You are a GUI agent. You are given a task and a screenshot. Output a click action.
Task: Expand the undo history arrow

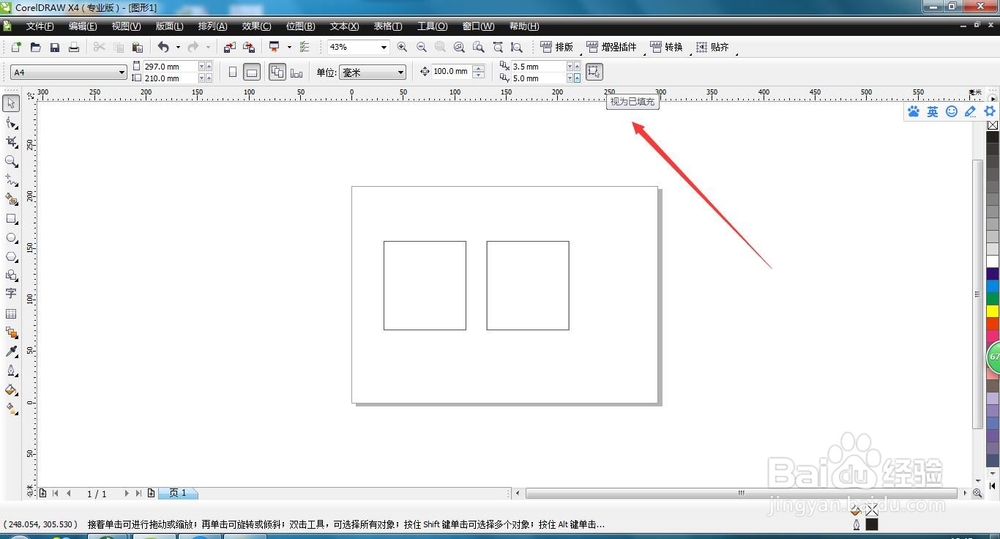(178, 47)
